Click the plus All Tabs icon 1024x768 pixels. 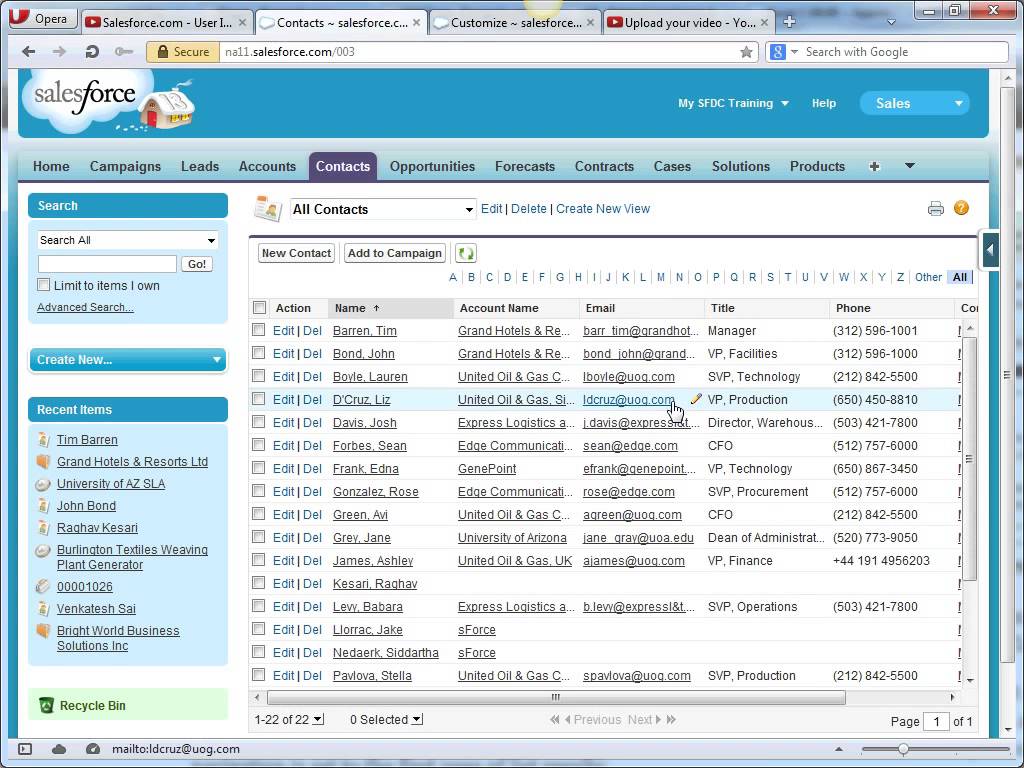point(874,167)
